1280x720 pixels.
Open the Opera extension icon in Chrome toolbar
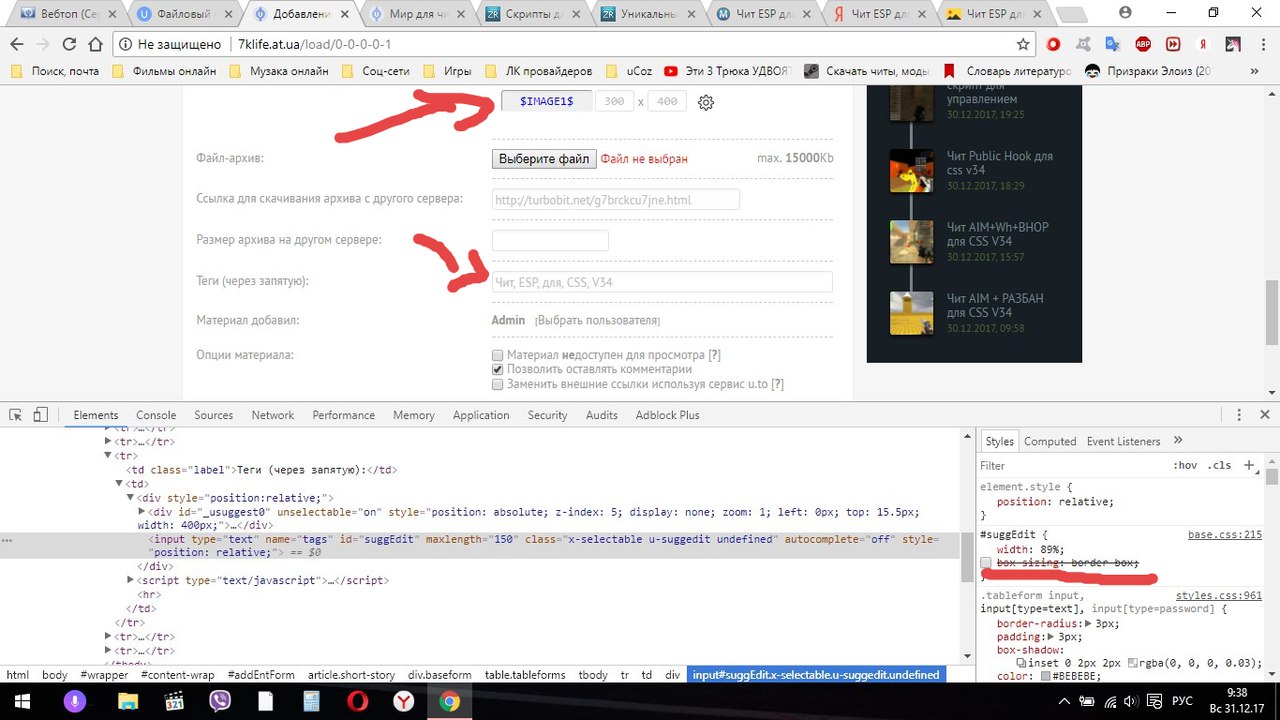point(1053,45)
